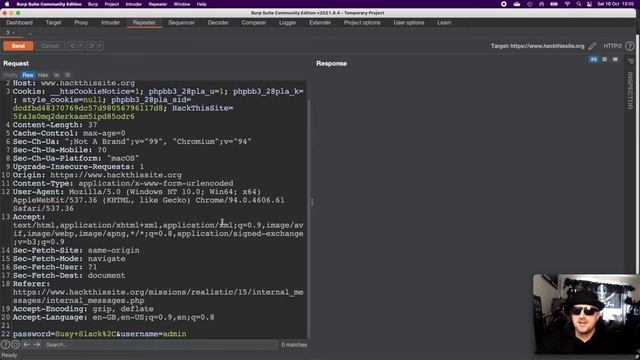Screen dimensions: 640x360
Task: Jump to next search match arrow
Action: pyautogui.click(x=37, y=345)
